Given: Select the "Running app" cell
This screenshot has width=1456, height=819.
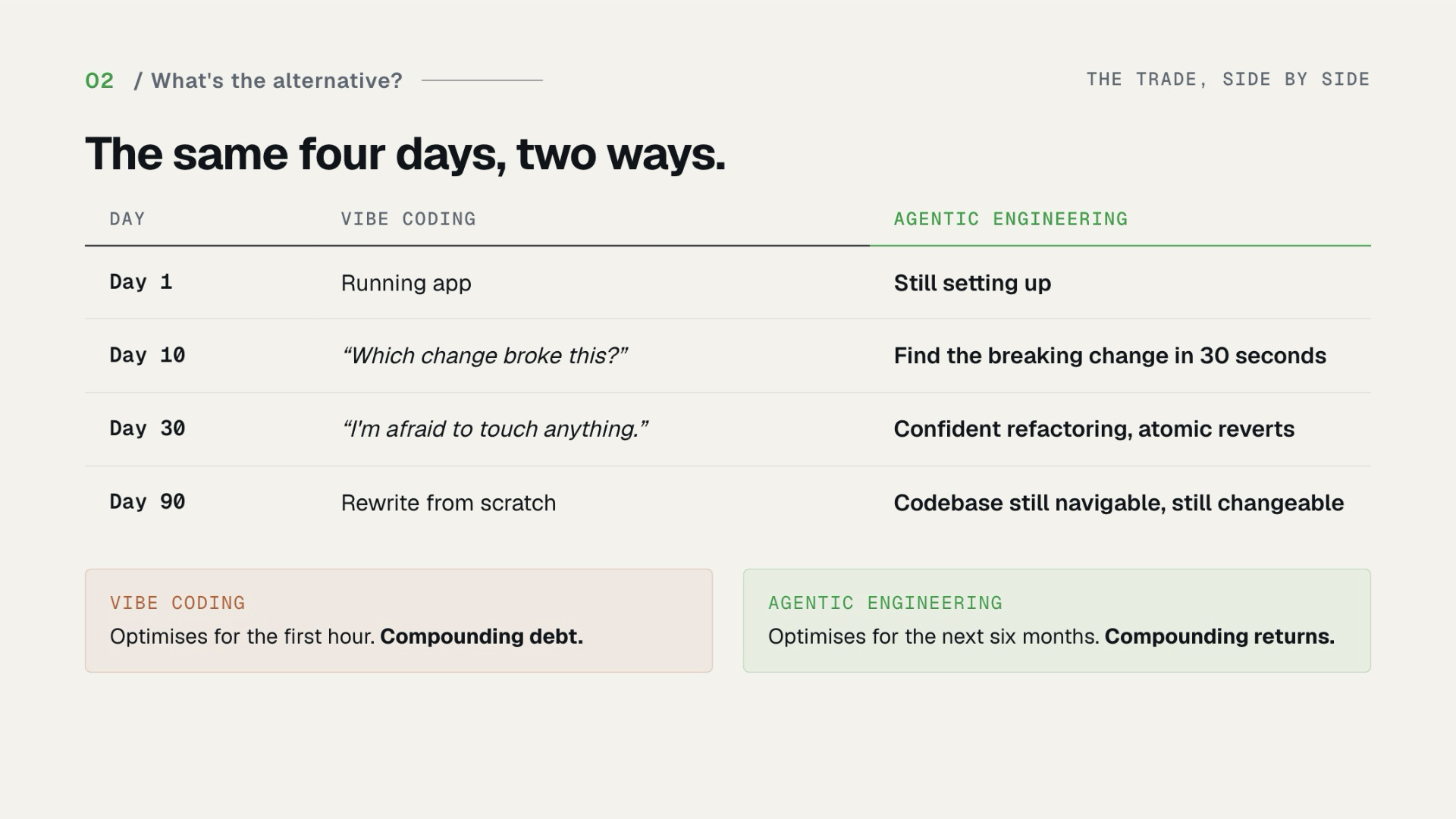Looking at the screenshot, I should click(406, 283).
